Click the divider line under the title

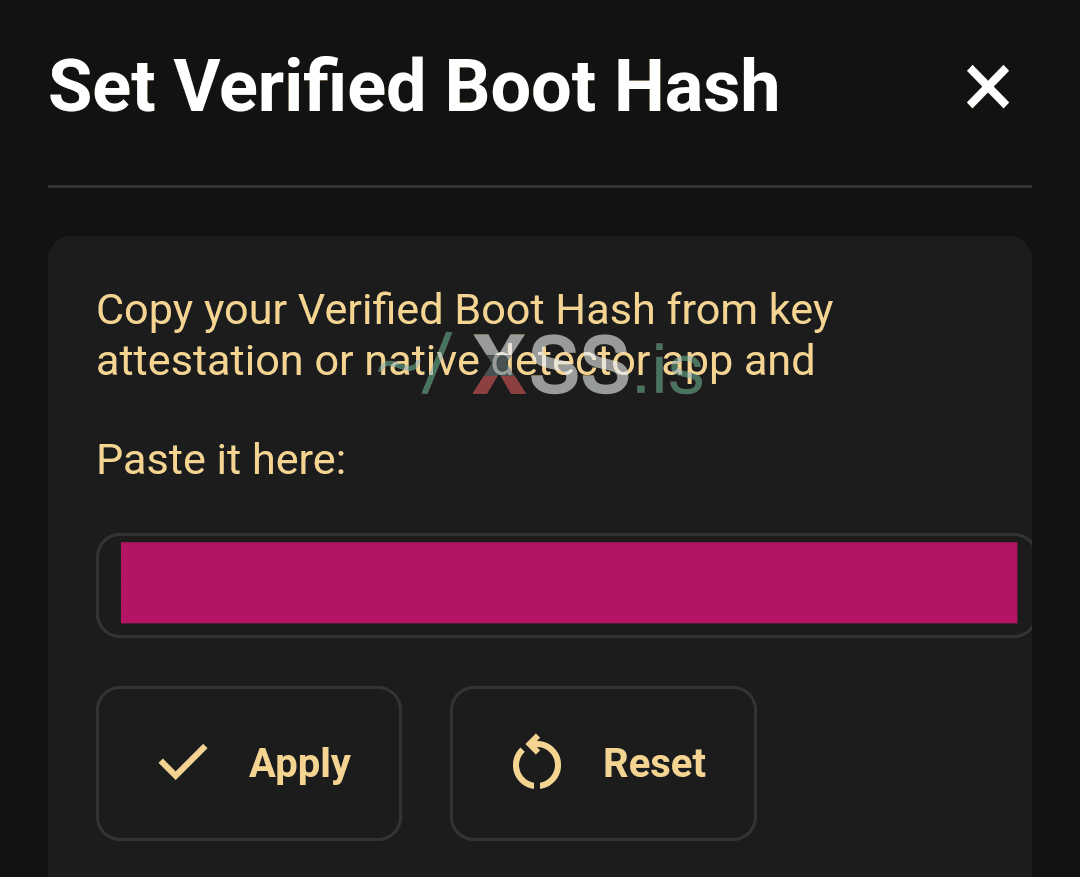tap(540, 186)
